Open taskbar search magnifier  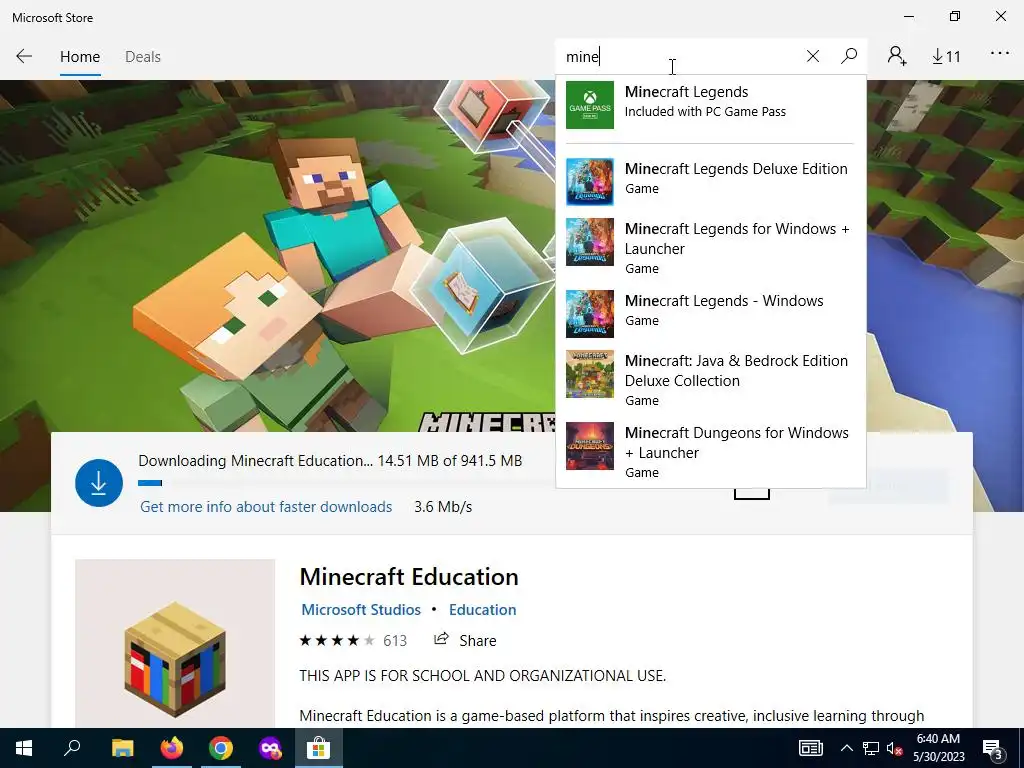point(72,747)
